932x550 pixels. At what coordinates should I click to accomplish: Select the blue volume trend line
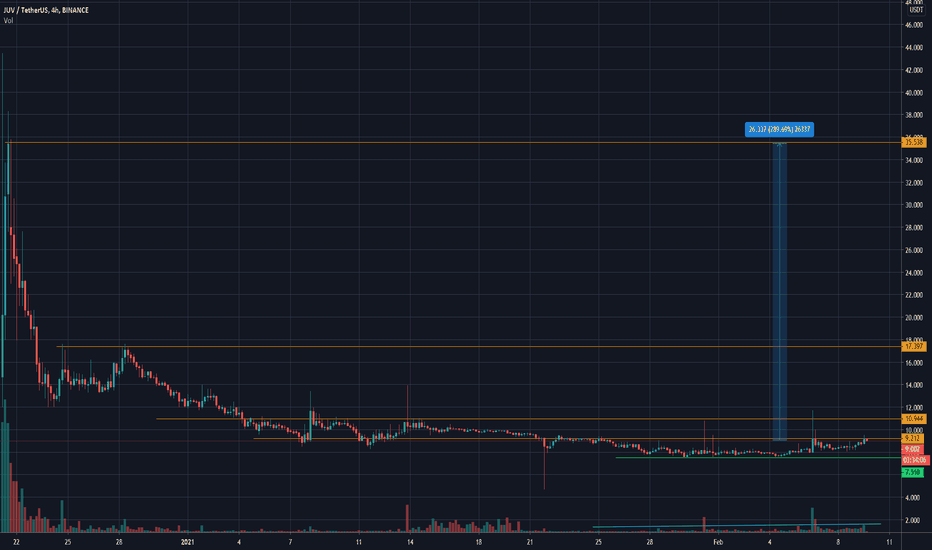point(737,525)
